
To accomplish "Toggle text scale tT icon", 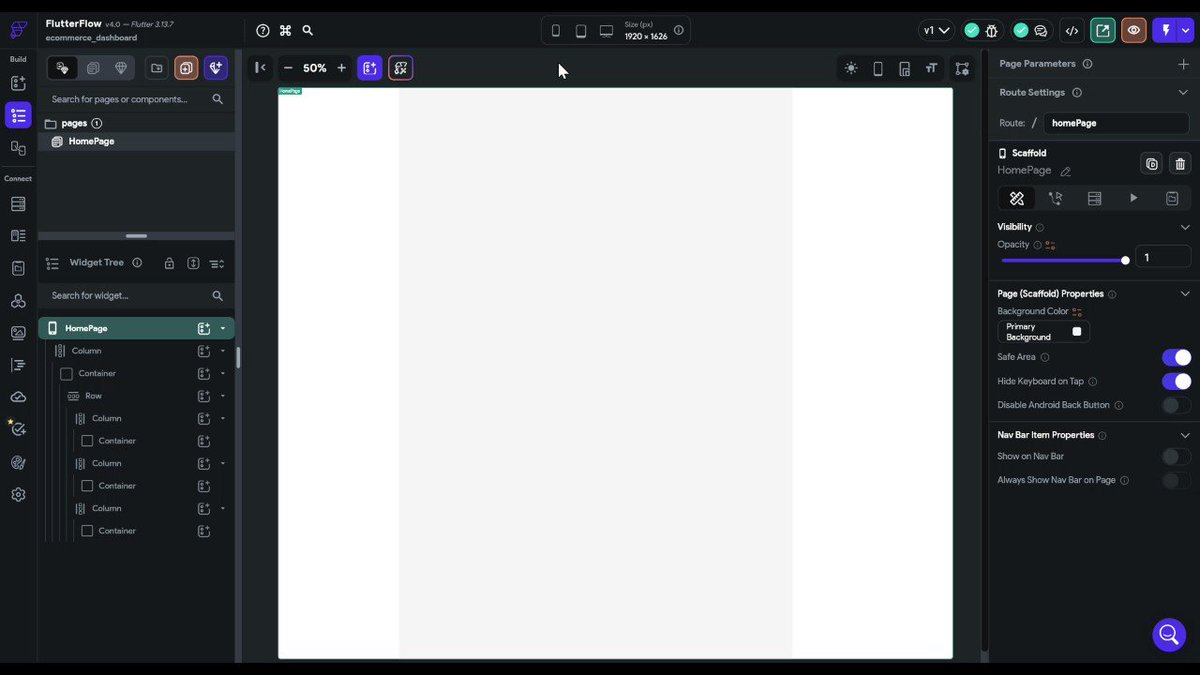I will (932, 69).
